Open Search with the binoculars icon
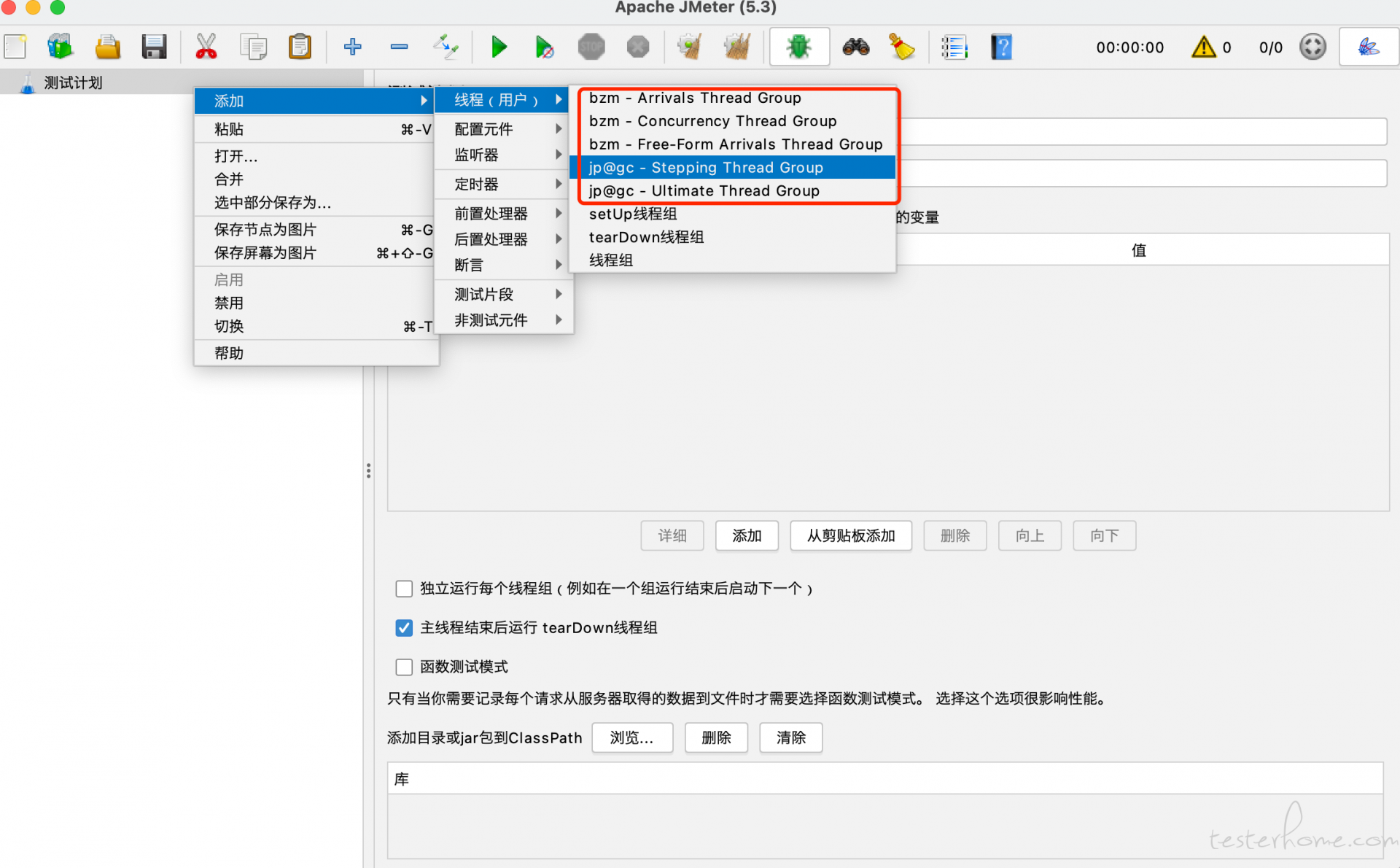 point(855,47)
